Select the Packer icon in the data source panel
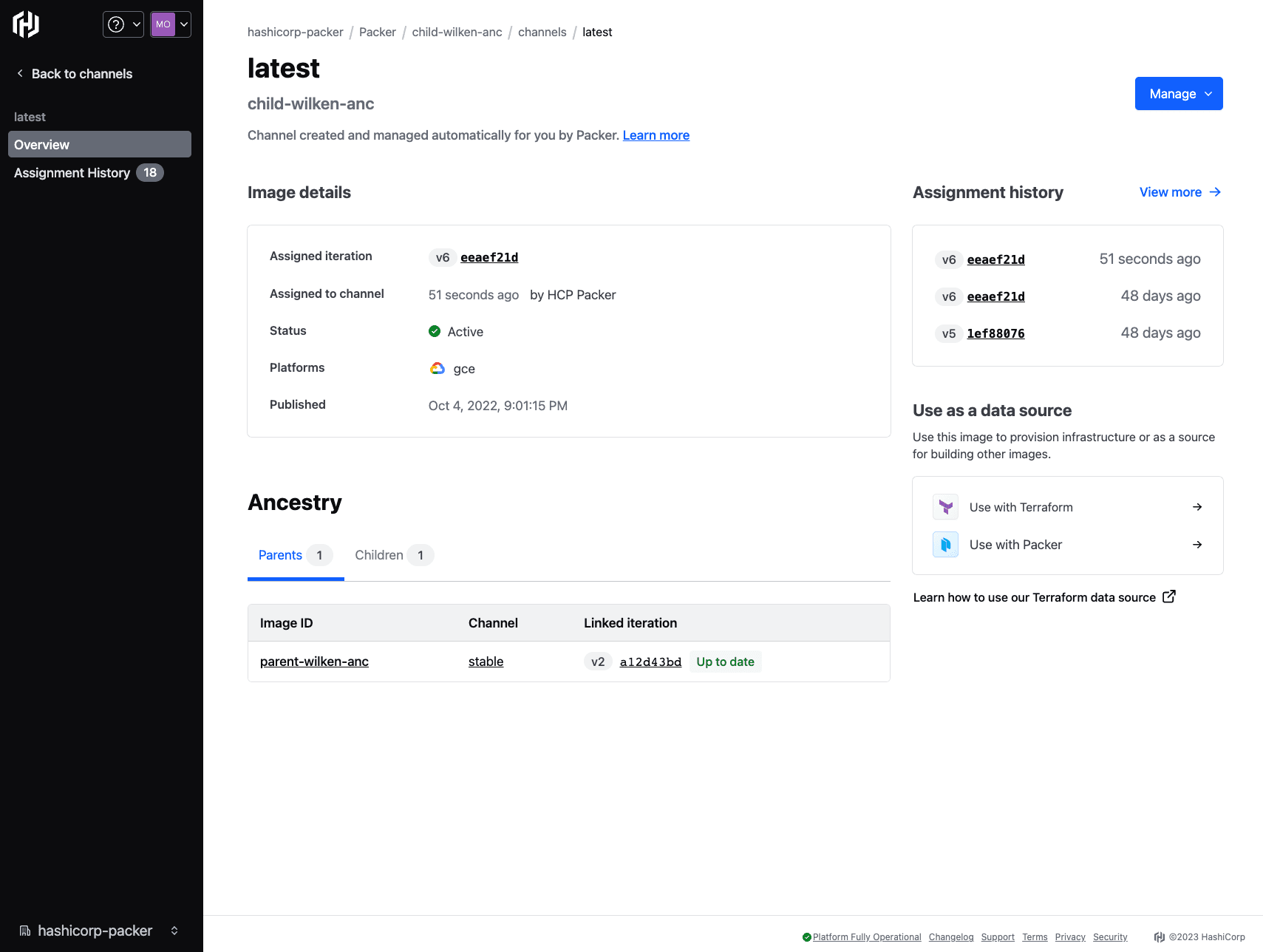 pyautogui.click(x=945, y=545)
